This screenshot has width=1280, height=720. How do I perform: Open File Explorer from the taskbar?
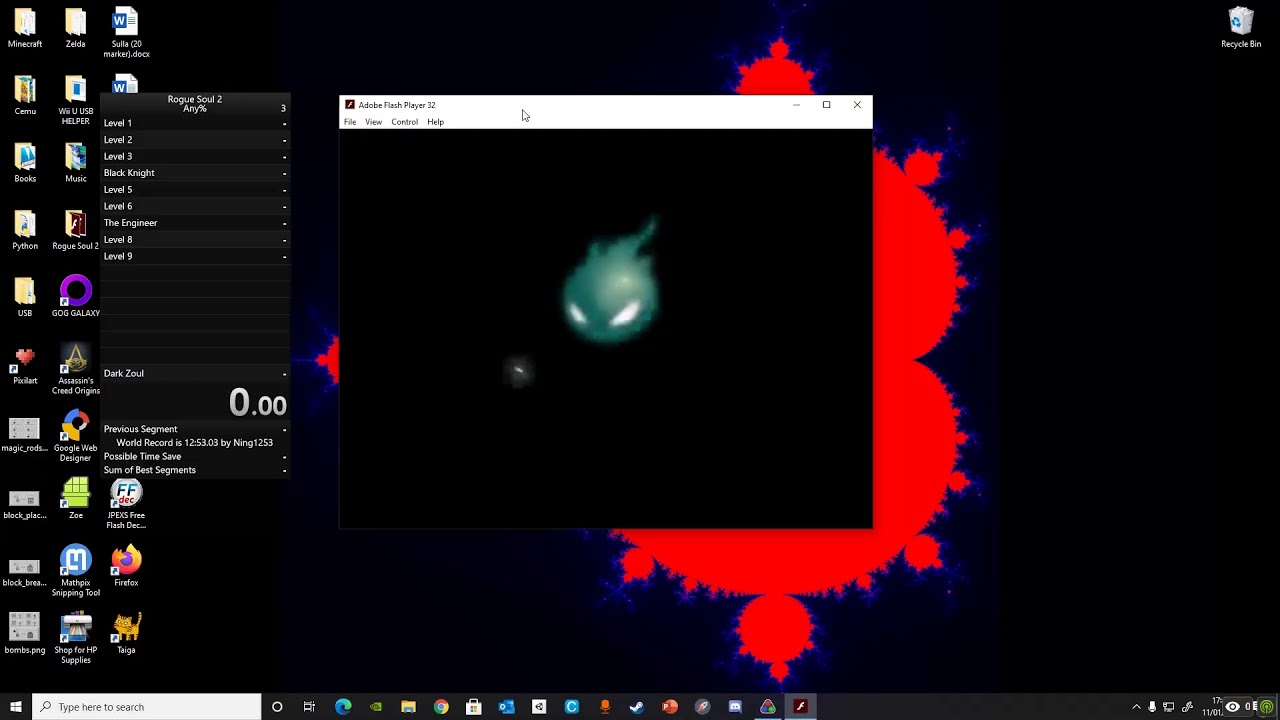[408, 707]
